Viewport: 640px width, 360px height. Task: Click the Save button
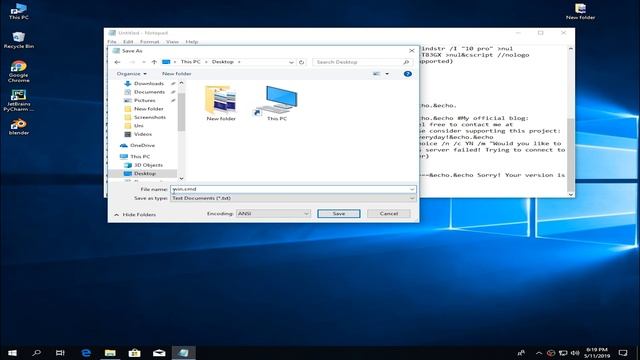339,213
